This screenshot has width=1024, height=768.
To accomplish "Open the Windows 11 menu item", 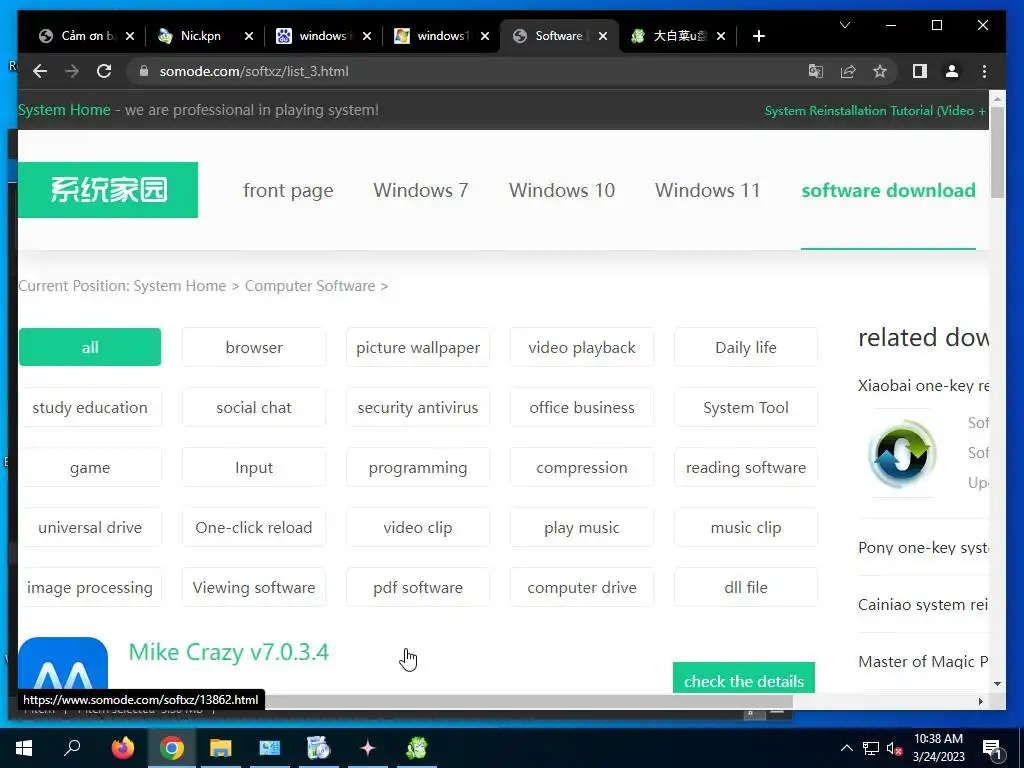I will tap(708, 190).
